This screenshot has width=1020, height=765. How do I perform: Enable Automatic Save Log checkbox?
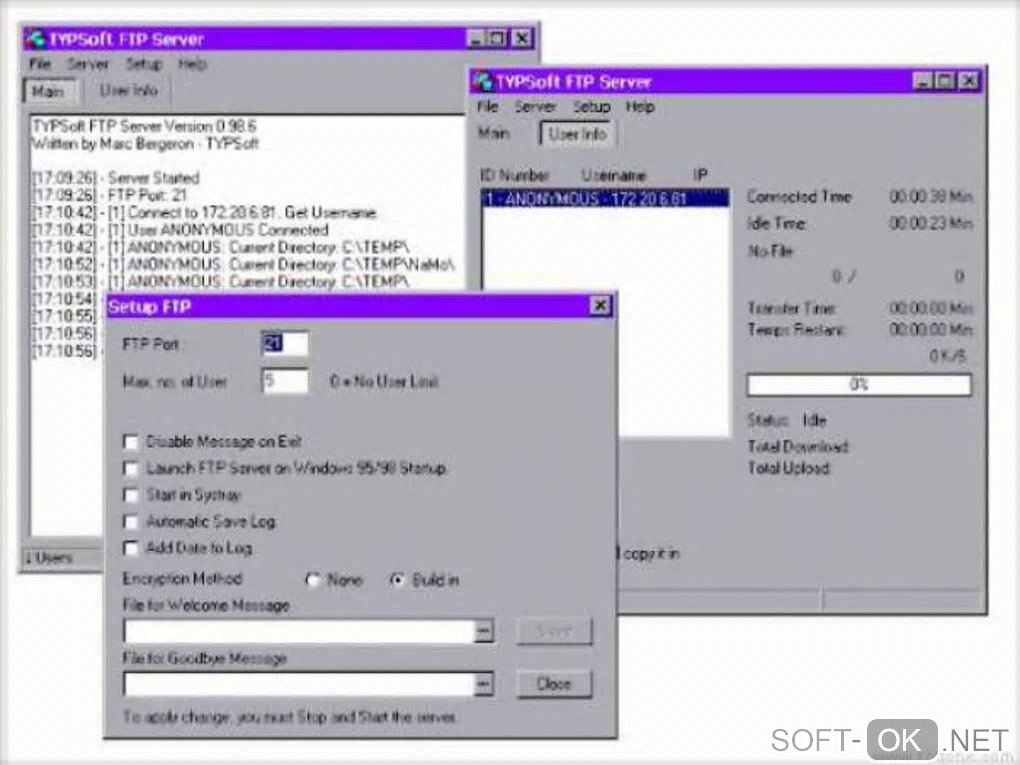(x=131, y=522)
